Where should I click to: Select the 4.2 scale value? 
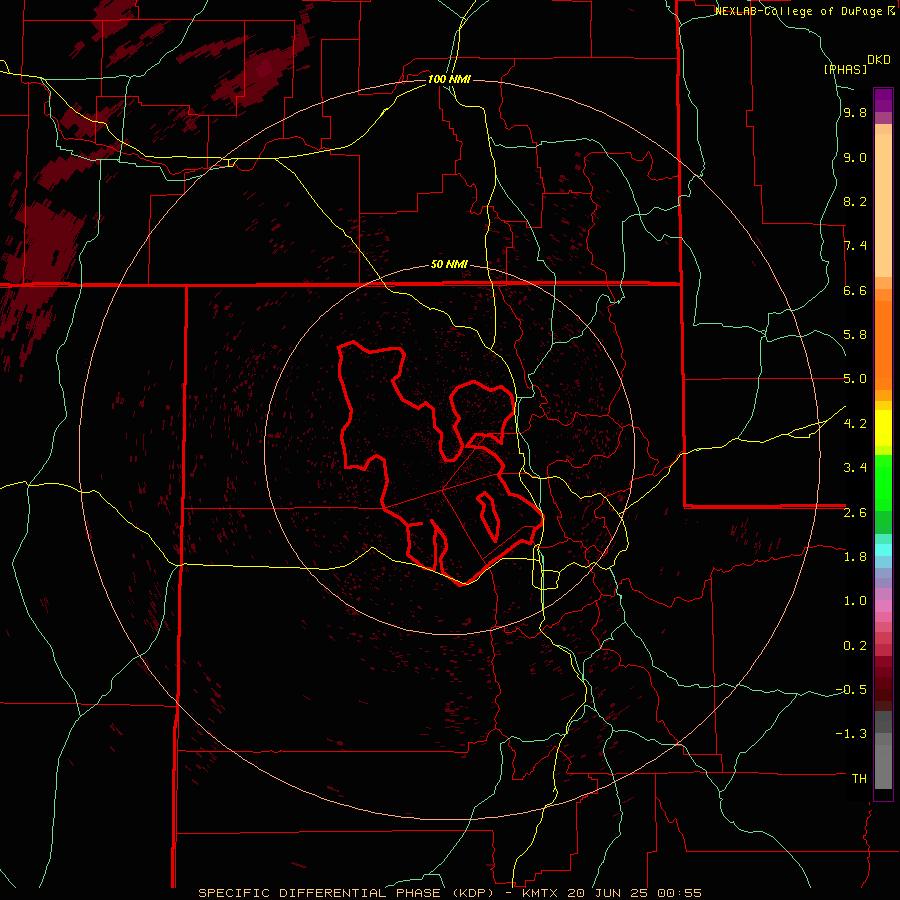855,423
